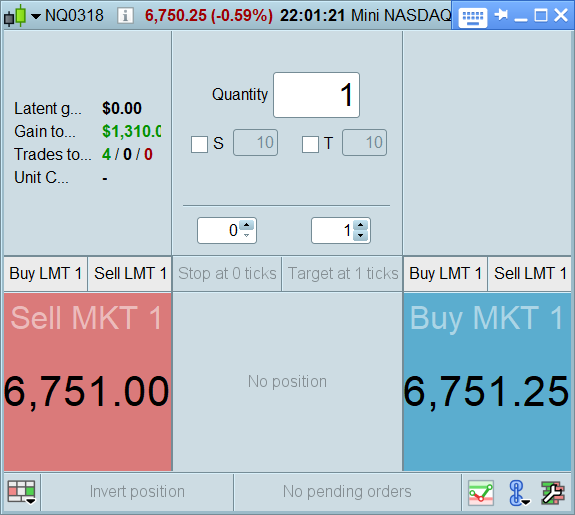Click Stop at 0 ticks button
The width and height of the screenshot is (575, 515).
pyautogui.click(x=227, y=274)
